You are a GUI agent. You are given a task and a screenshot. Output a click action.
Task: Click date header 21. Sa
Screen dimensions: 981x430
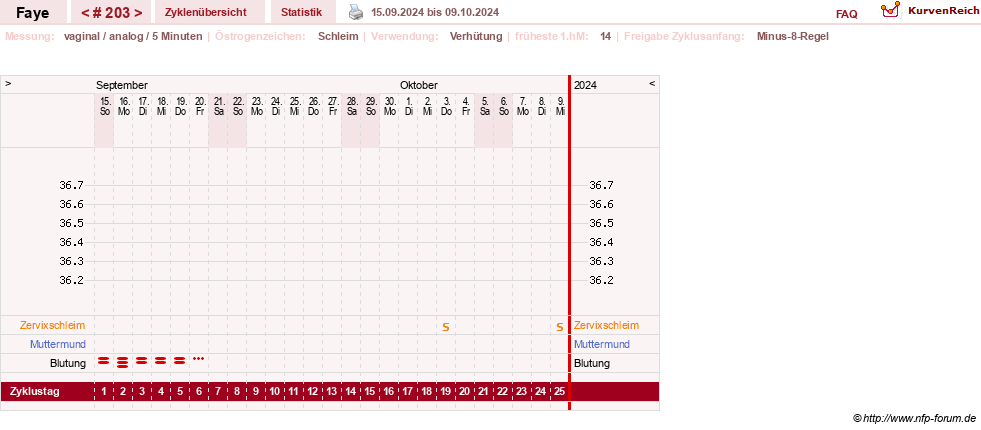(218, 106)
